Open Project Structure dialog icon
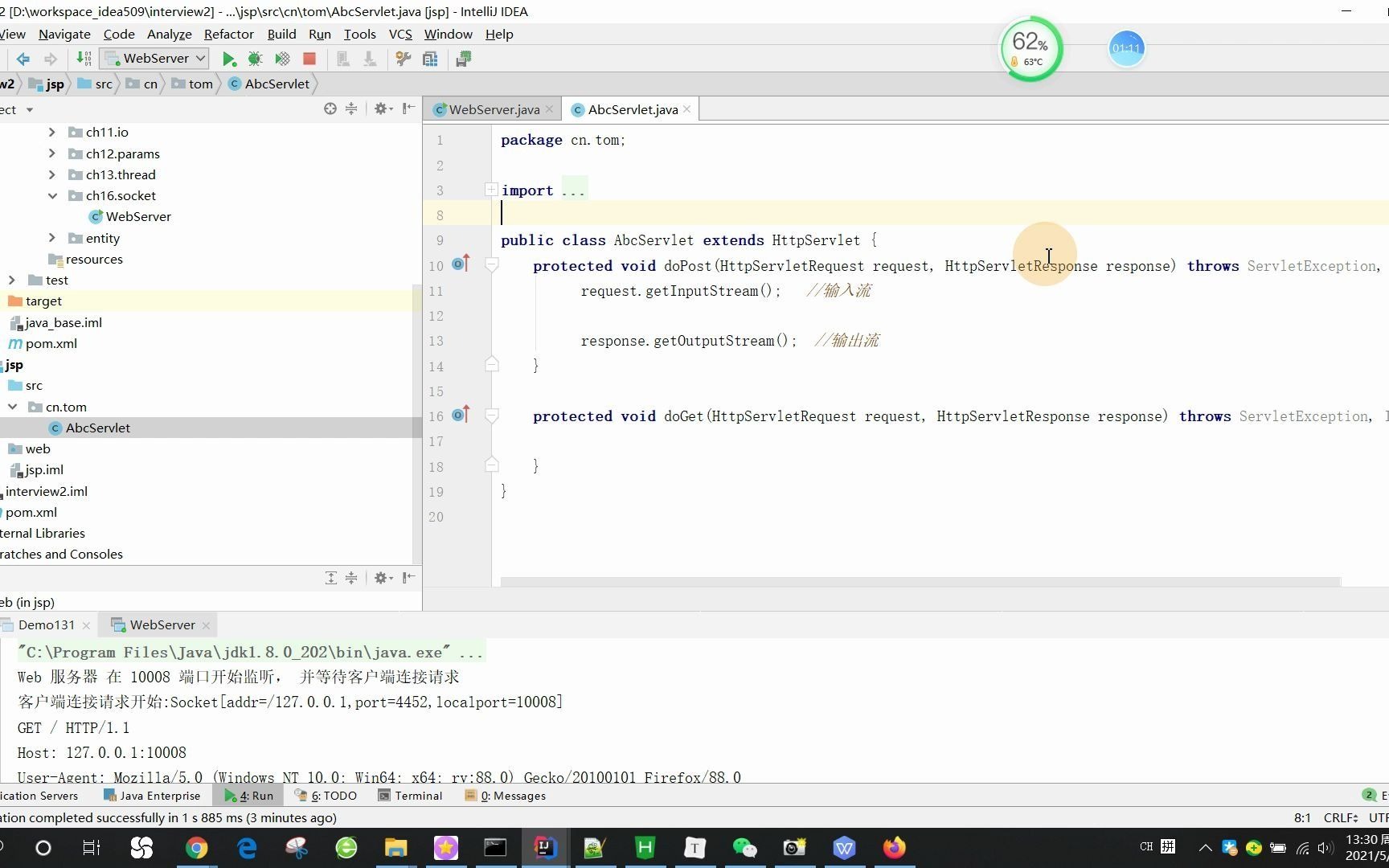The width and height of the screenshot is (1389, 868). [431, 59]
